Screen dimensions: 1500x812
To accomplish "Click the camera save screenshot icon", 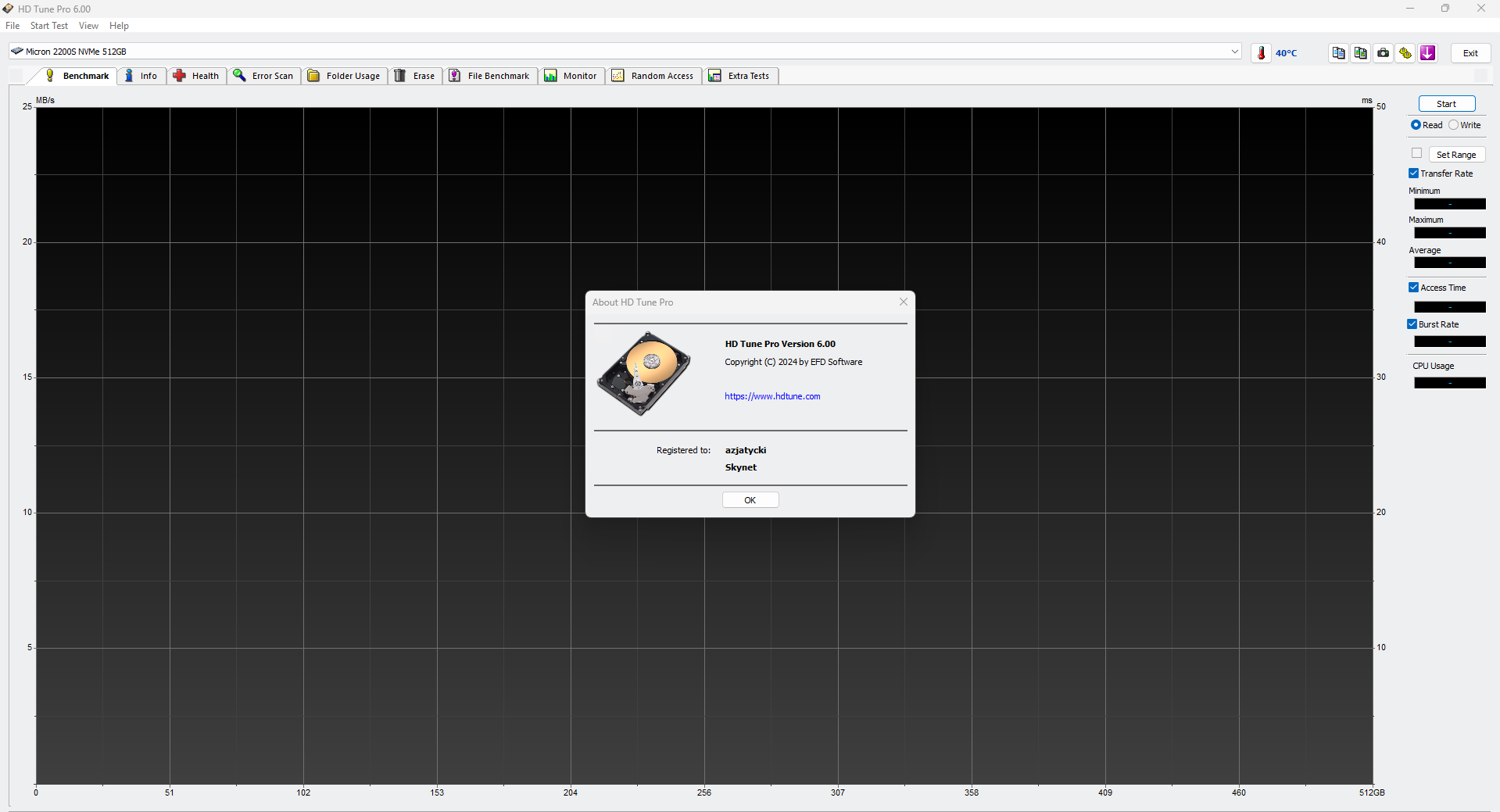I will tap(1384, 53).
